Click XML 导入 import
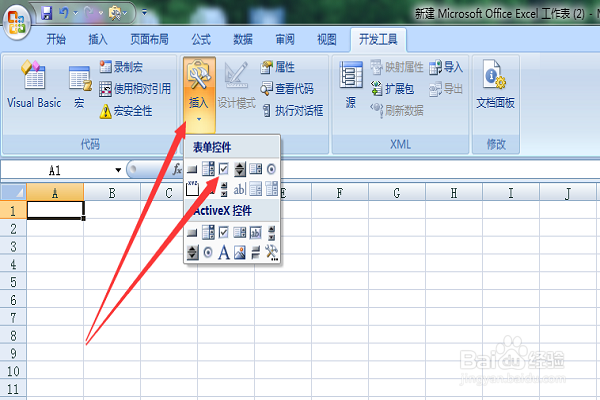Image resolution: width=600 pixels, height=400 pixels. point(446,67)
